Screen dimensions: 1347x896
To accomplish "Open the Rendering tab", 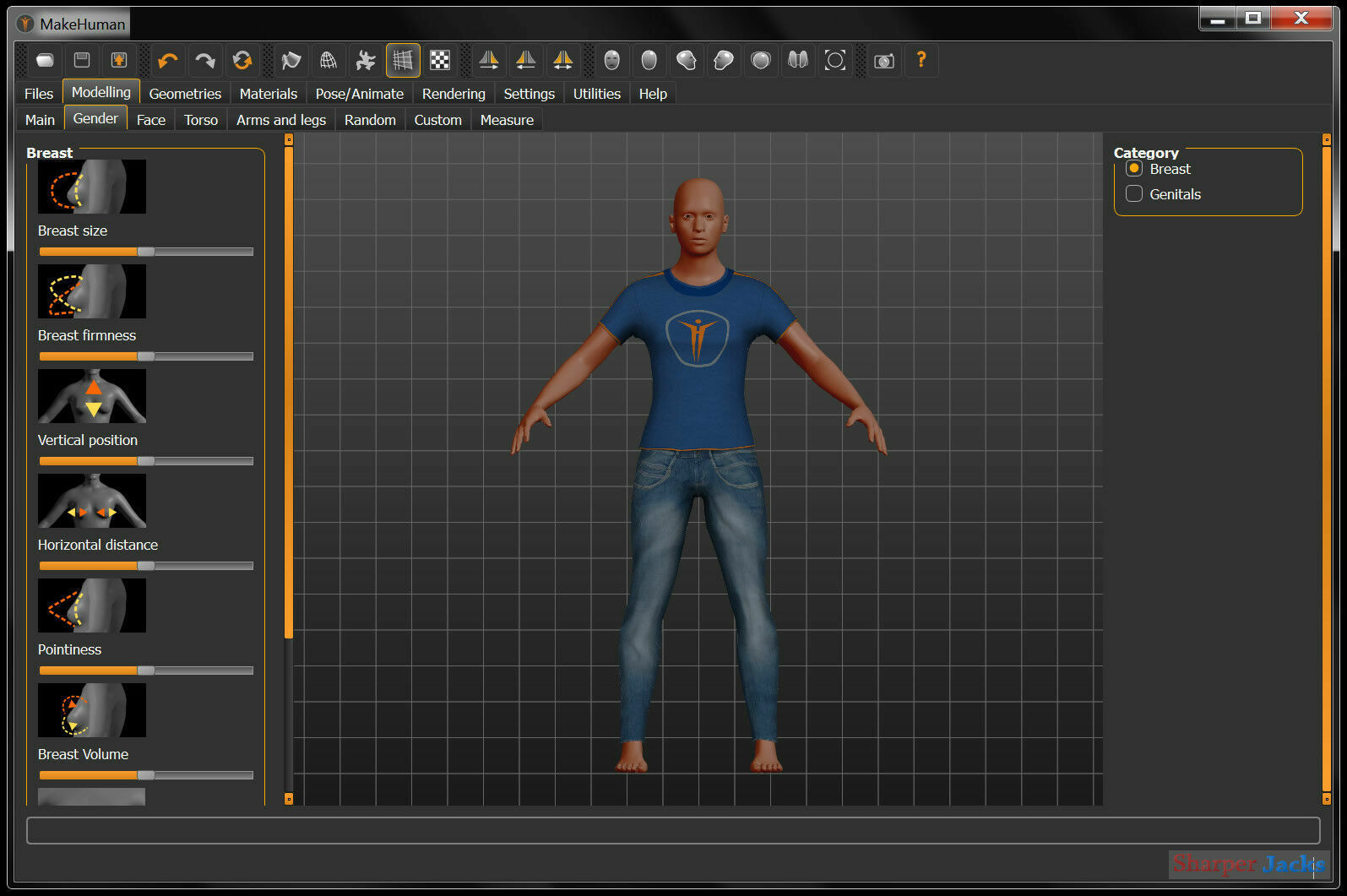I will (x=454, y=94).
